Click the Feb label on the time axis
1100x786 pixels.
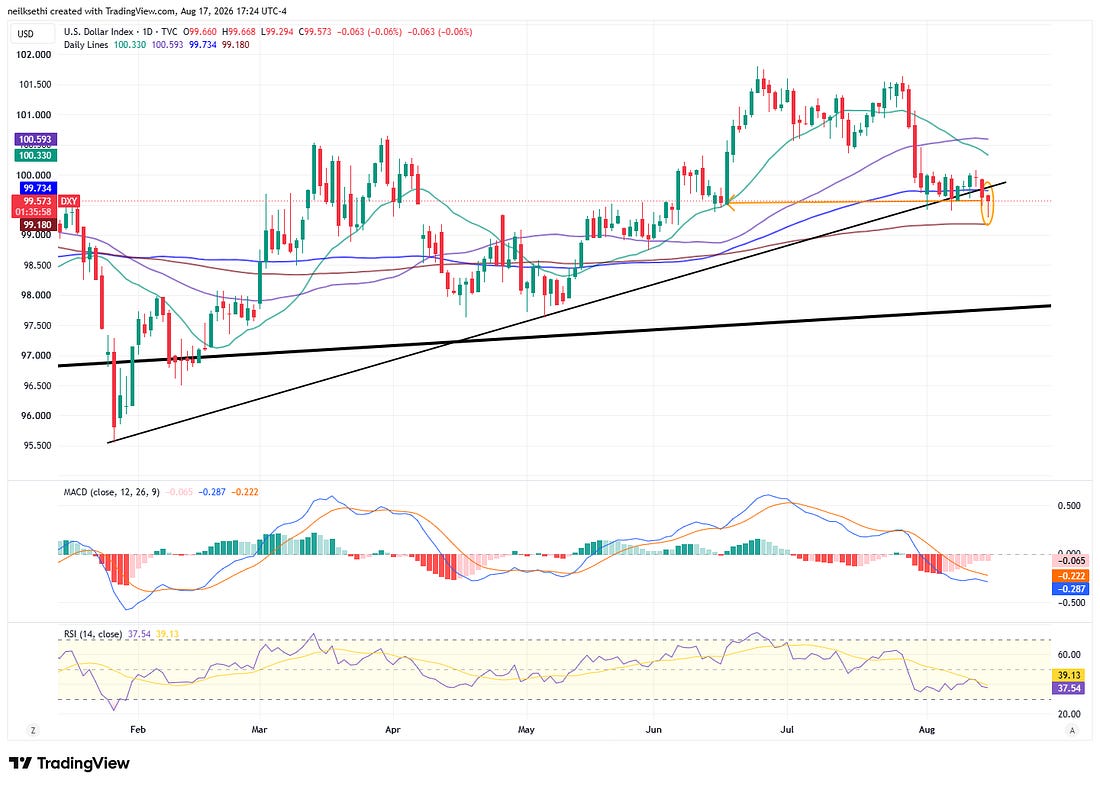138,730
